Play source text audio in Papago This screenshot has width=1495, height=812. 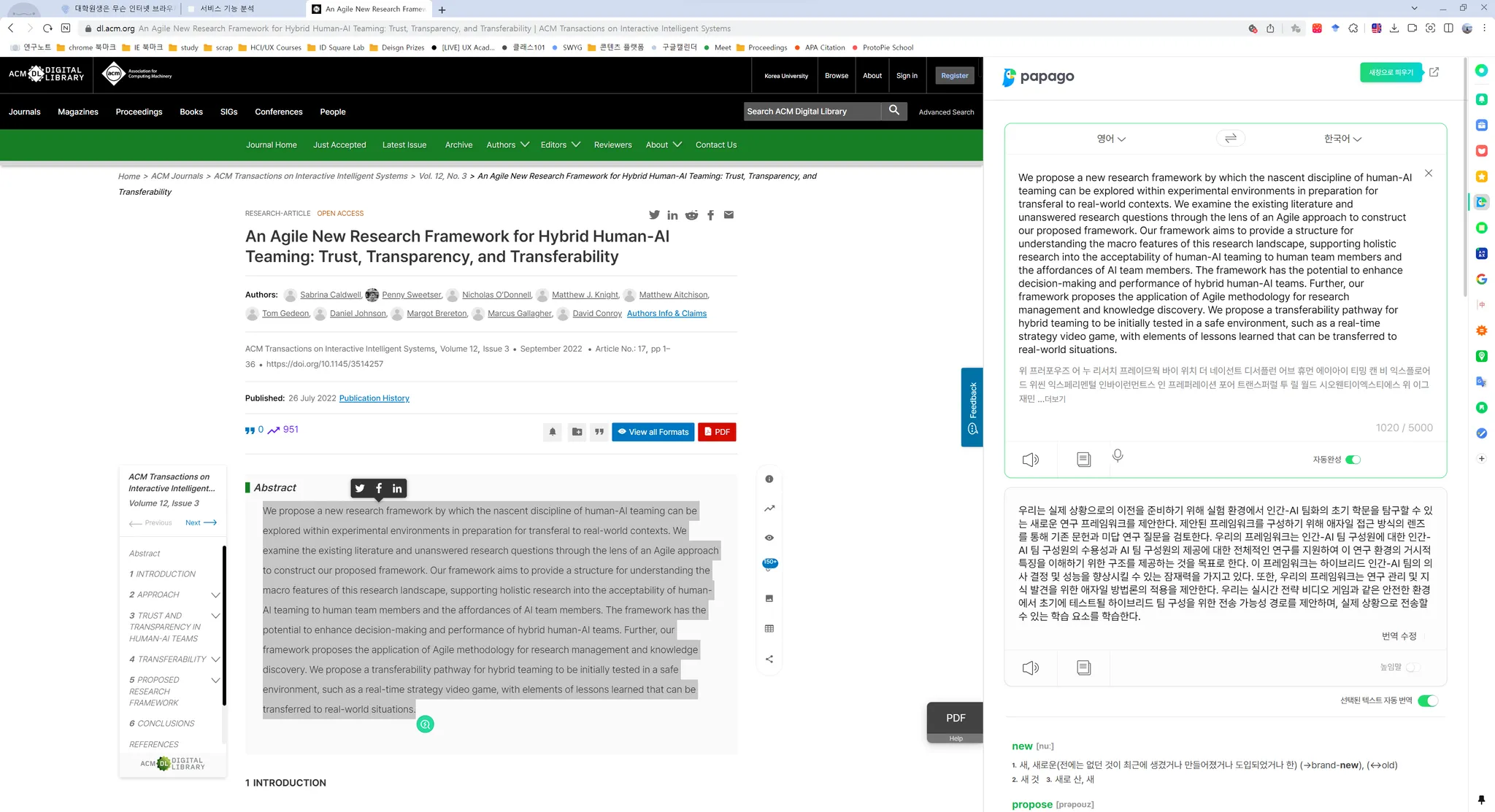pyautogui.click(x=1030, y=460)
